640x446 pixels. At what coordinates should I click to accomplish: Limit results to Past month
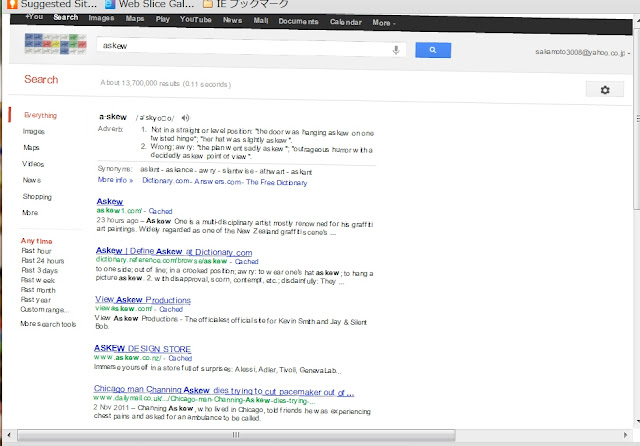click(38, 290)
